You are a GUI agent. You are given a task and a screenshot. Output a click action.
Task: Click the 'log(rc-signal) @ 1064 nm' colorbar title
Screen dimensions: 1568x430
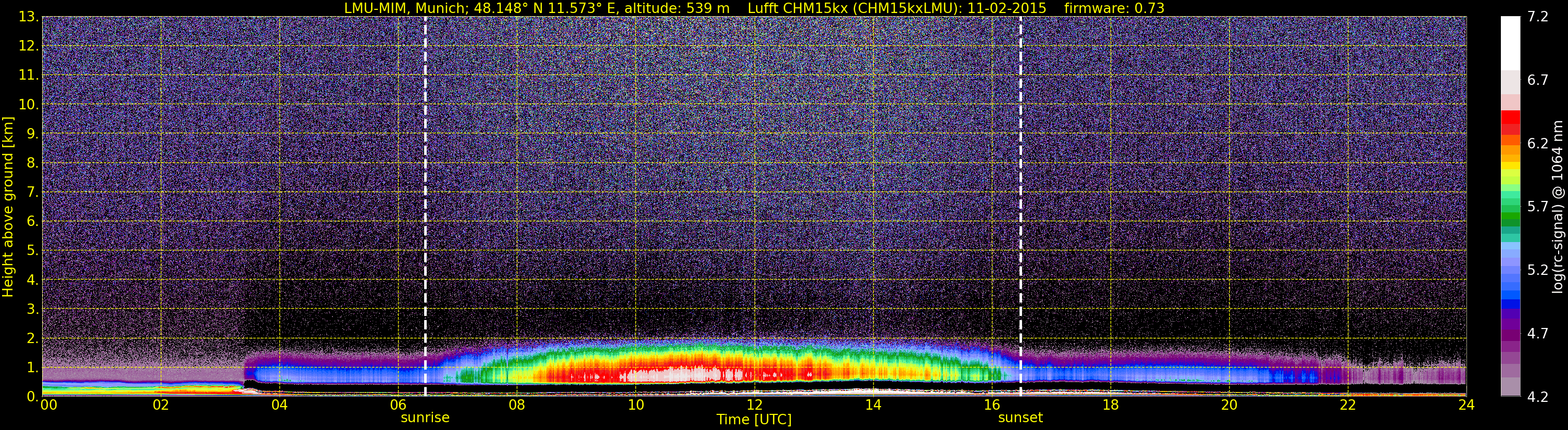coord(1557,207)
